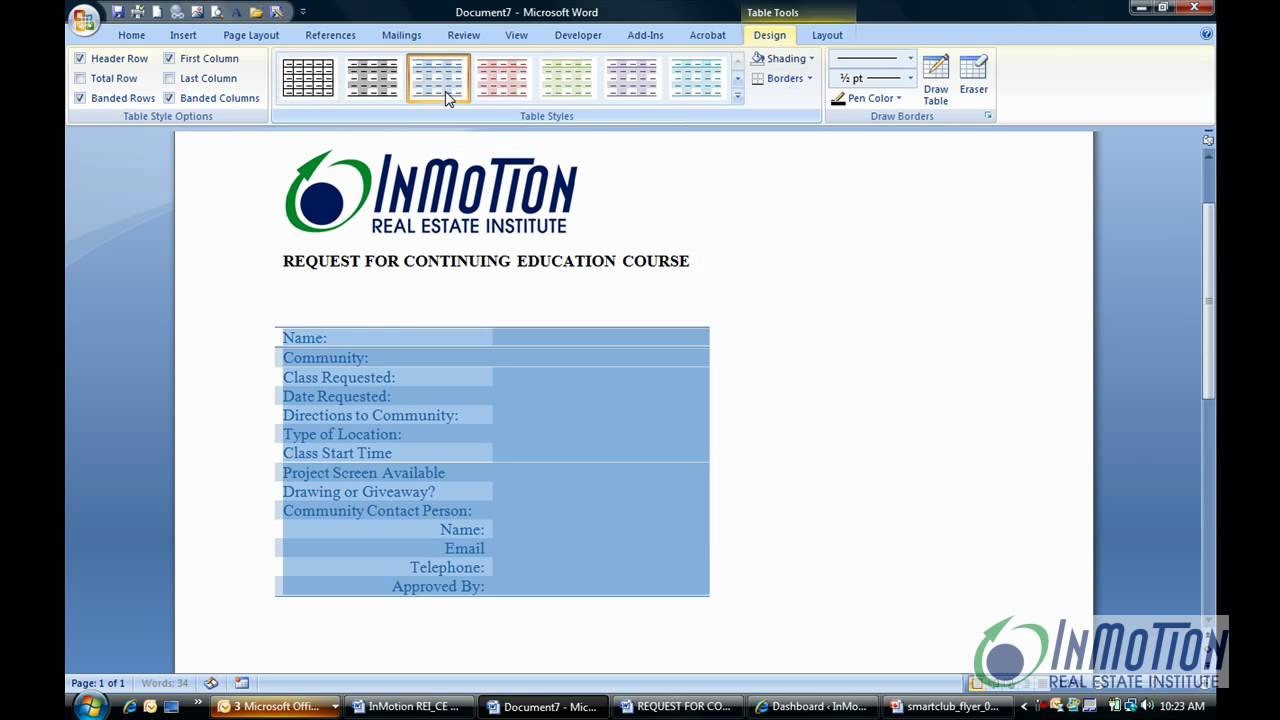Open the Shading dropdown arrow
The image size is (1280, 720).
coord(811,58)
